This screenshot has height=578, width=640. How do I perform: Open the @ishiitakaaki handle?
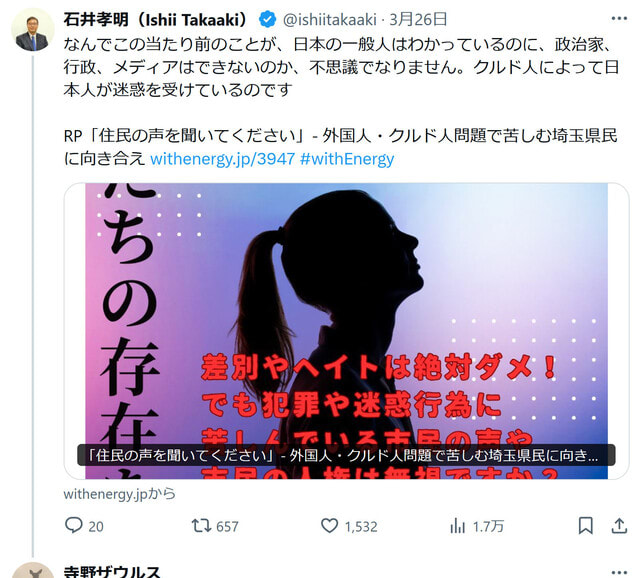click(329, 20)
